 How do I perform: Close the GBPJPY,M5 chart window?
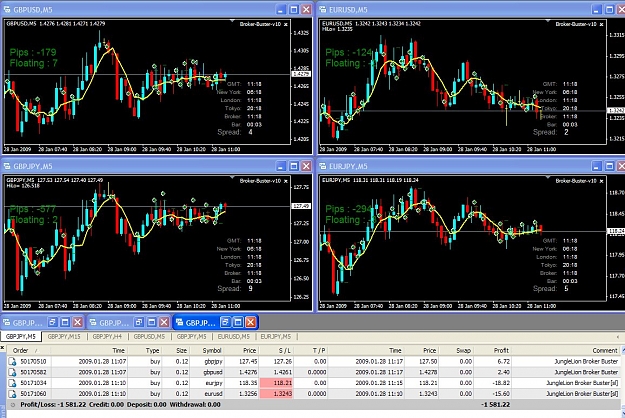[x=306, y=166]
